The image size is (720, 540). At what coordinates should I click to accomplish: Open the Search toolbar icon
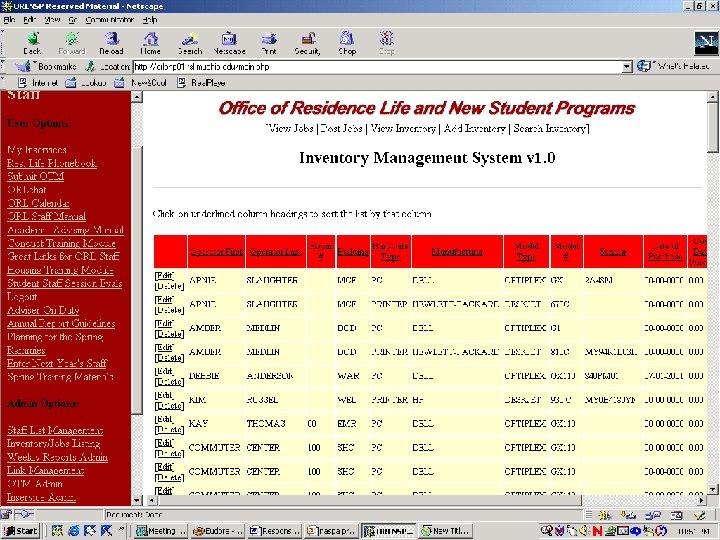[x=189, y=42]
